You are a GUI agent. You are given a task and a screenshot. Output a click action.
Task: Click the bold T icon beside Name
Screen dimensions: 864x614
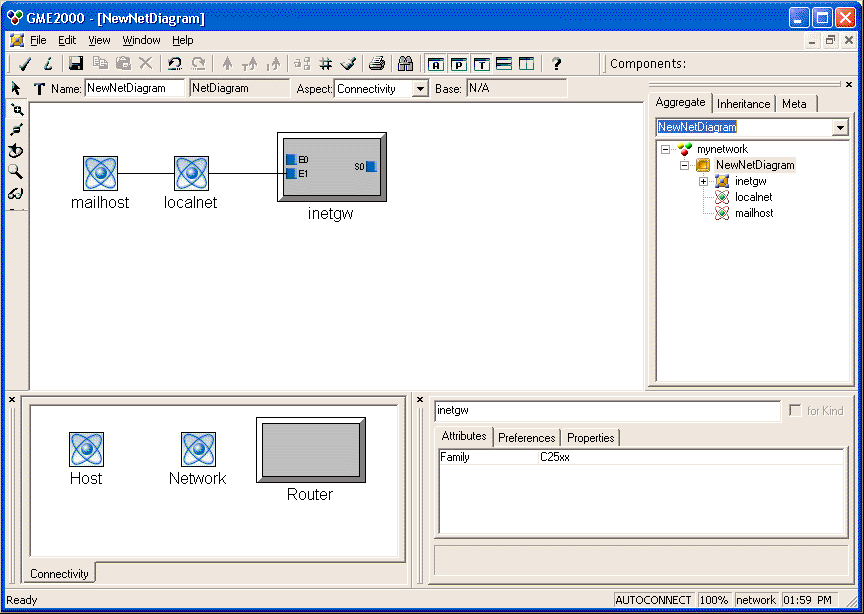click(39, 88)
